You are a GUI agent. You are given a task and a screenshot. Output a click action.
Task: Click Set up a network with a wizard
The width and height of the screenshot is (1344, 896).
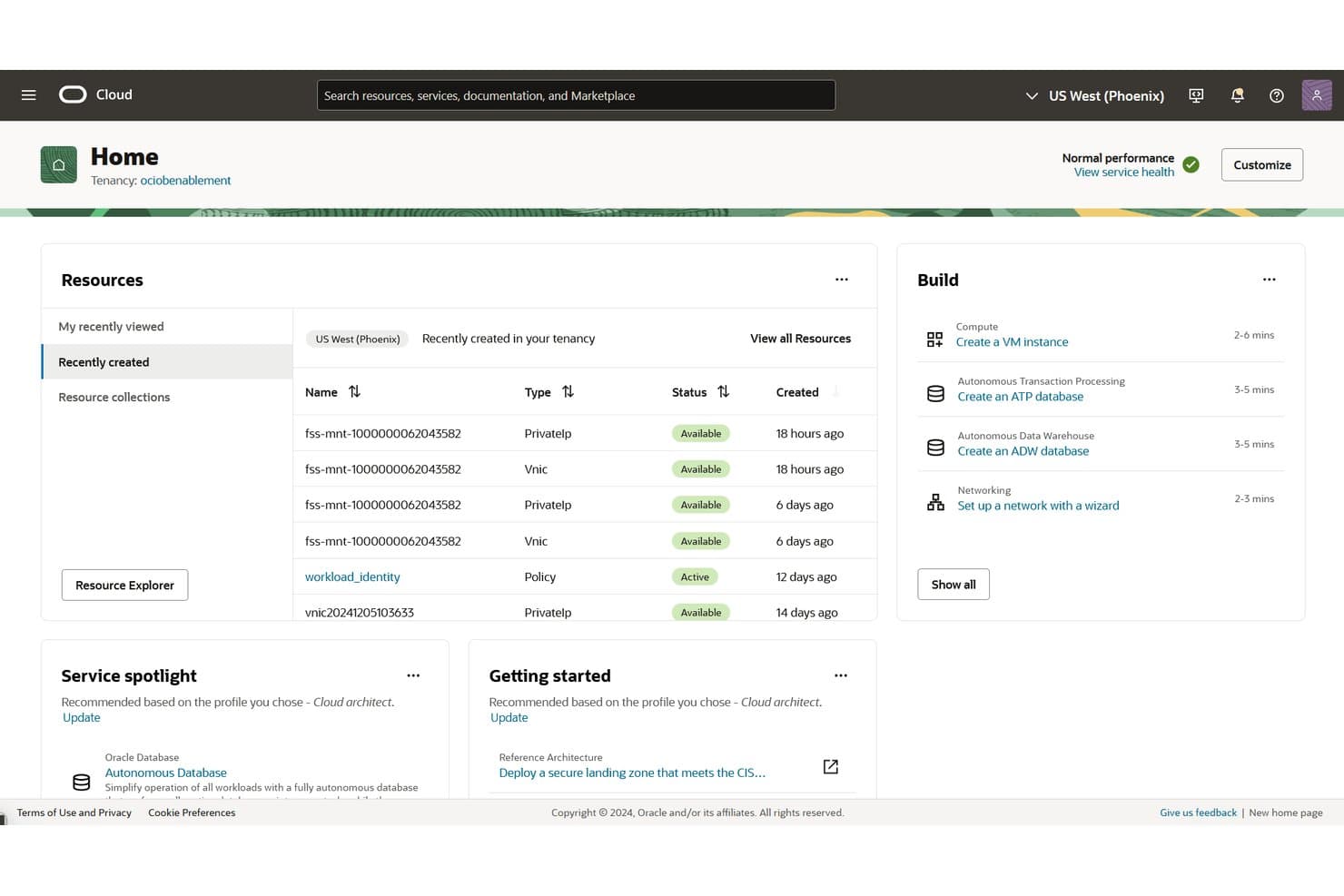pyautogui.click(x=1038, y=506)
